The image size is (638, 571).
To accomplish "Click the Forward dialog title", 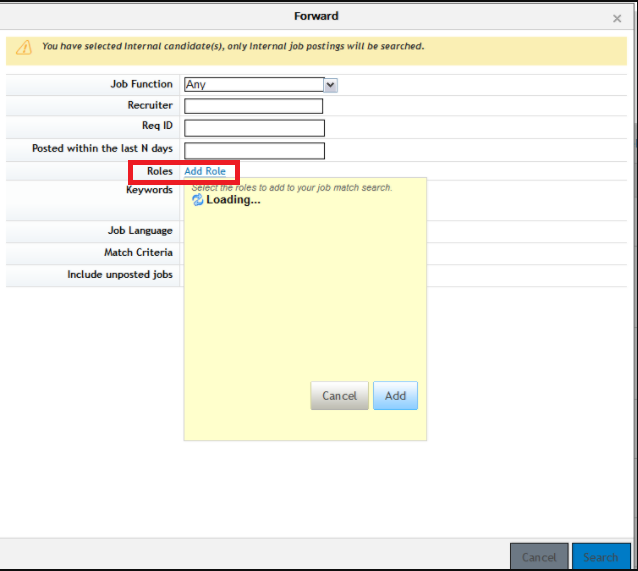I will click(316, 16).
